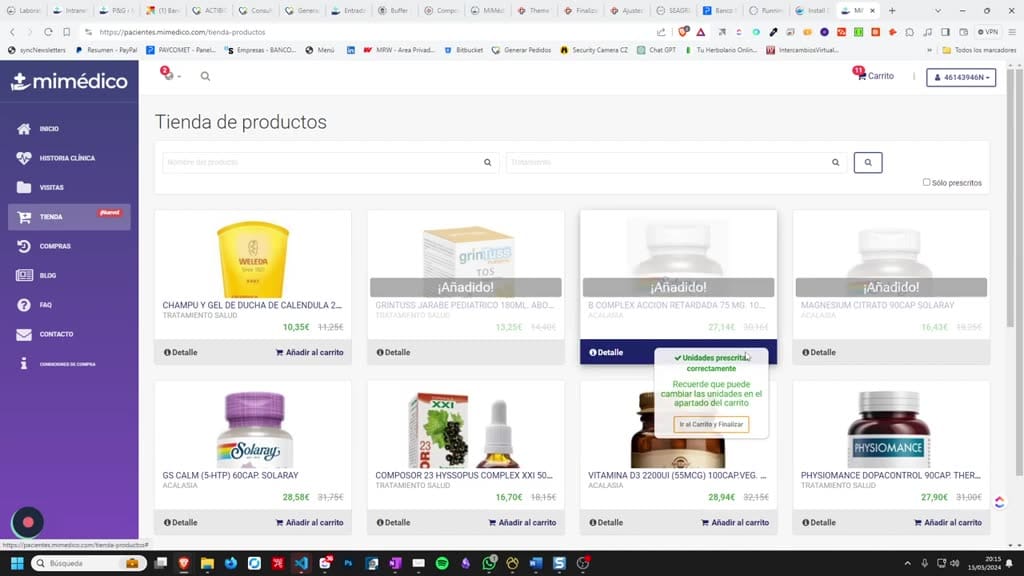Viewport: 1024px width, 576px height.
Task: Focus the product name search field
Action: coord(330,162)
